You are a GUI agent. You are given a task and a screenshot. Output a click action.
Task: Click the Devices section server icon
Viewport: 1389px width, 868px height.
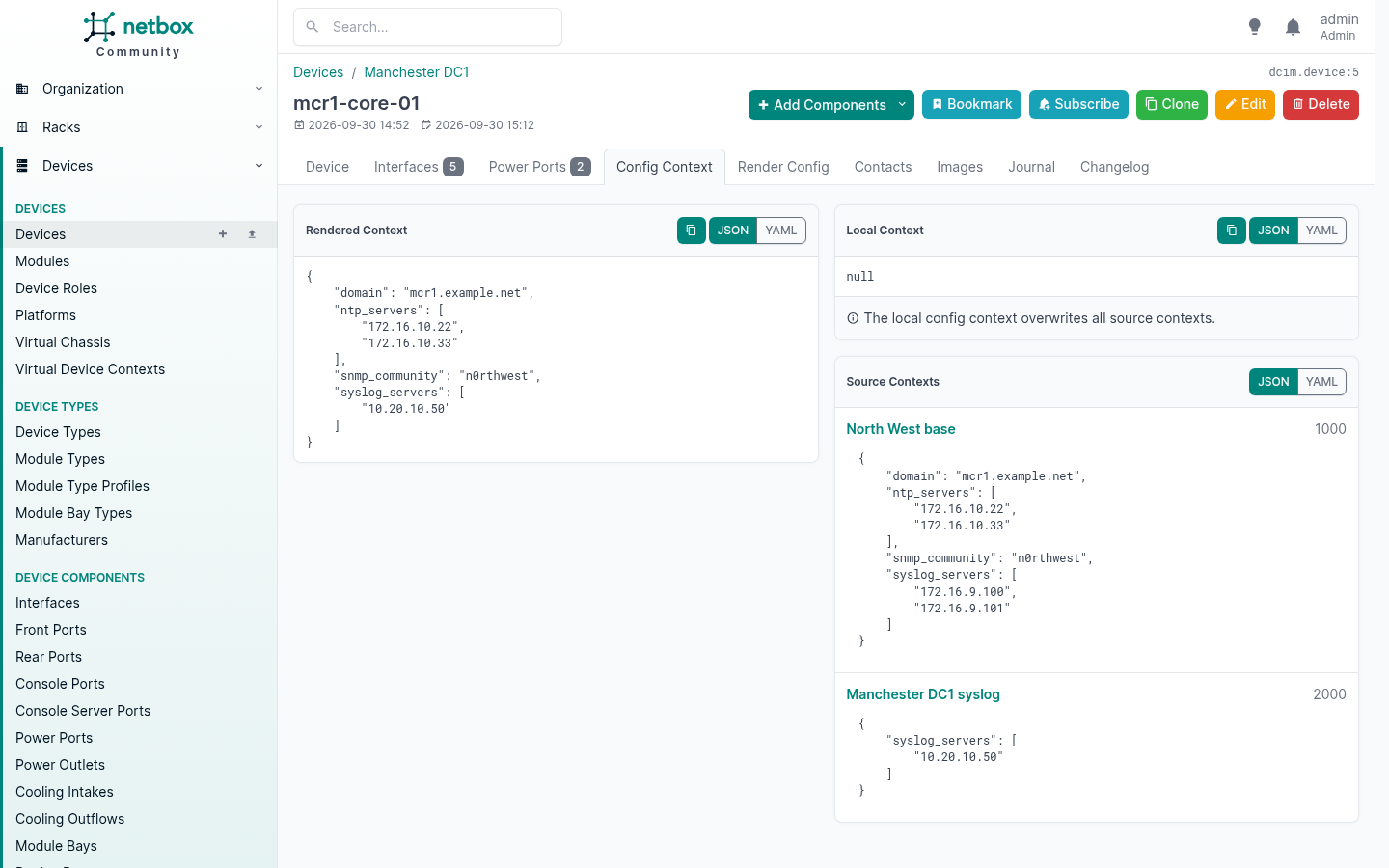click(x=22, y=166)
